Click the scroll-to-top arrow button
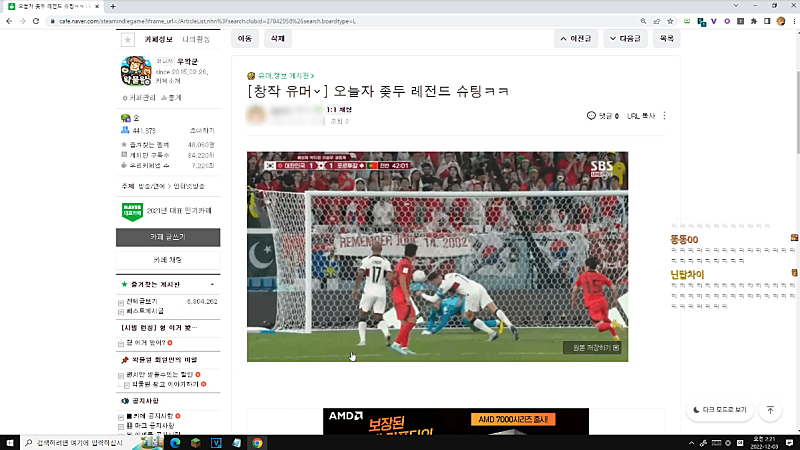The width and height of the screenshot is (800, 450). [x=770, y=410]
